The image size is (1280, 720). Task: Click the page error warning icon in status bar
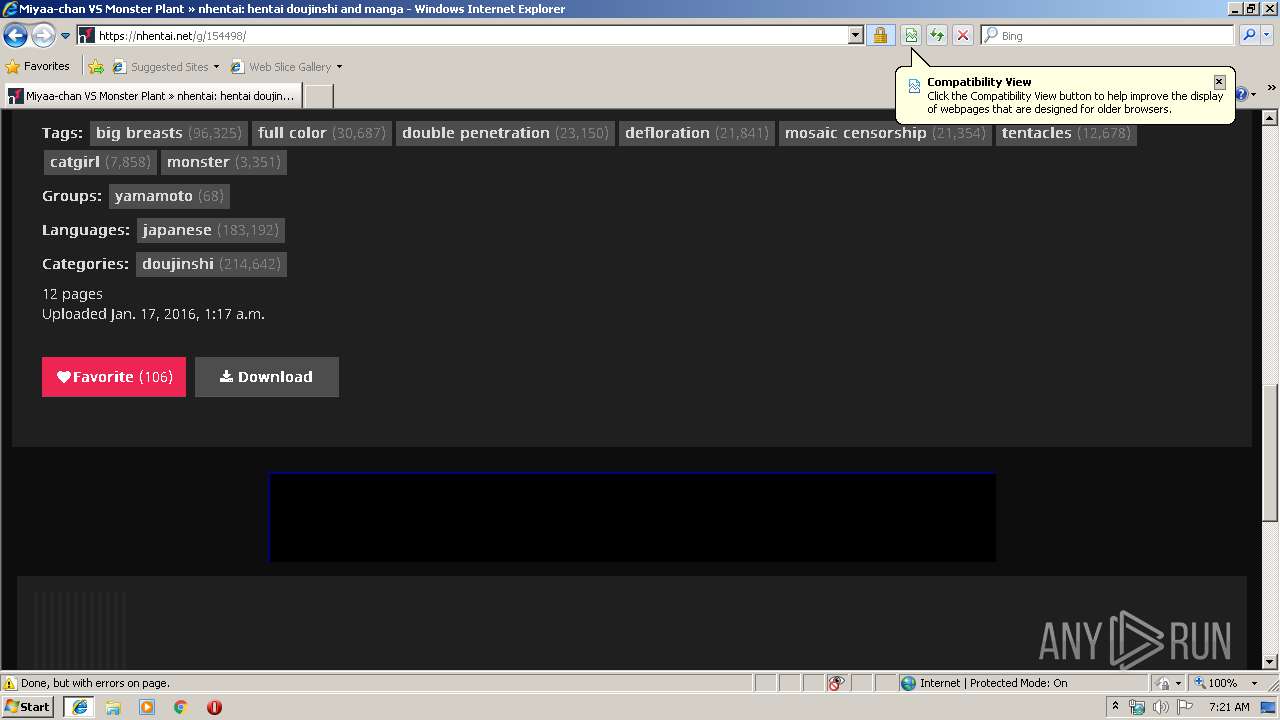(10, 684)
